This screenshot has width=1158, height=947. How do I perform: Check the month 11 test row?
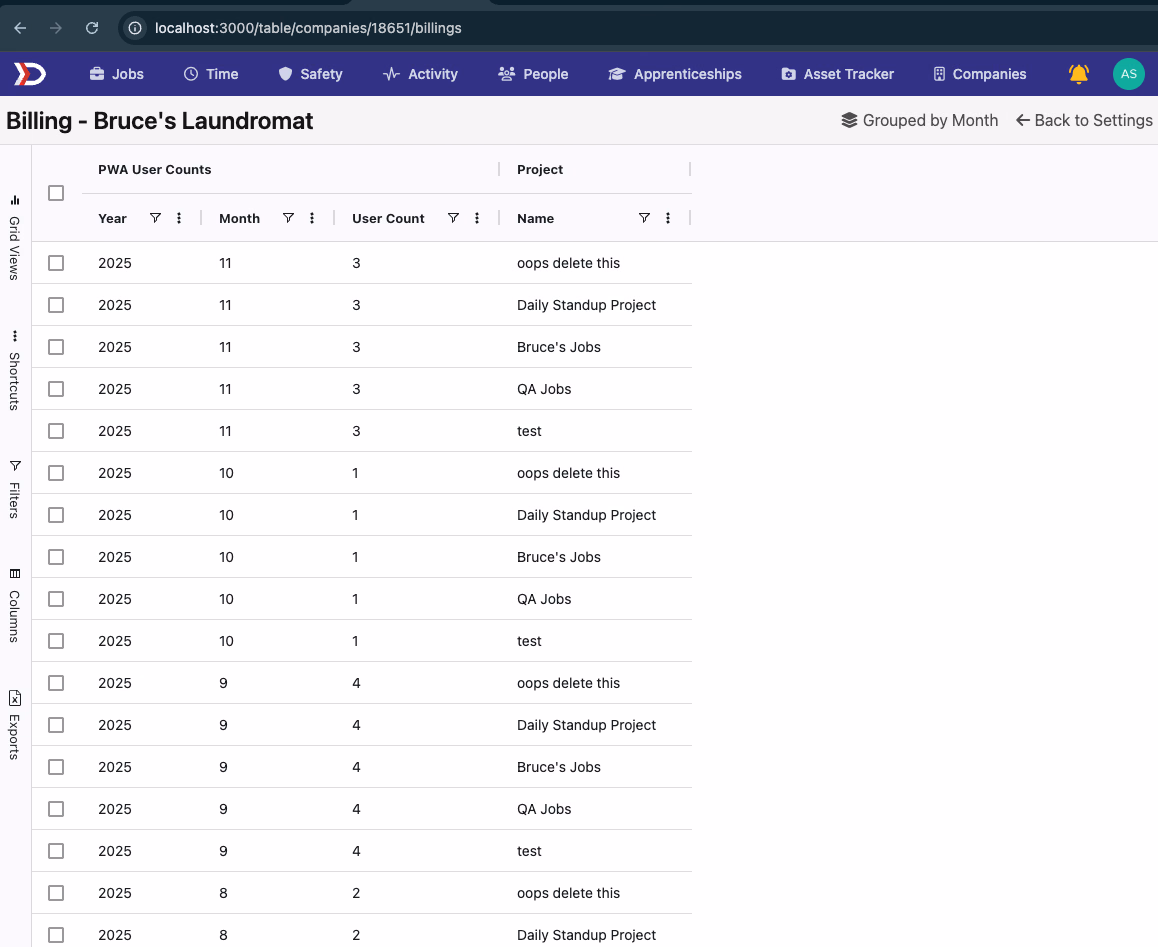56,431
